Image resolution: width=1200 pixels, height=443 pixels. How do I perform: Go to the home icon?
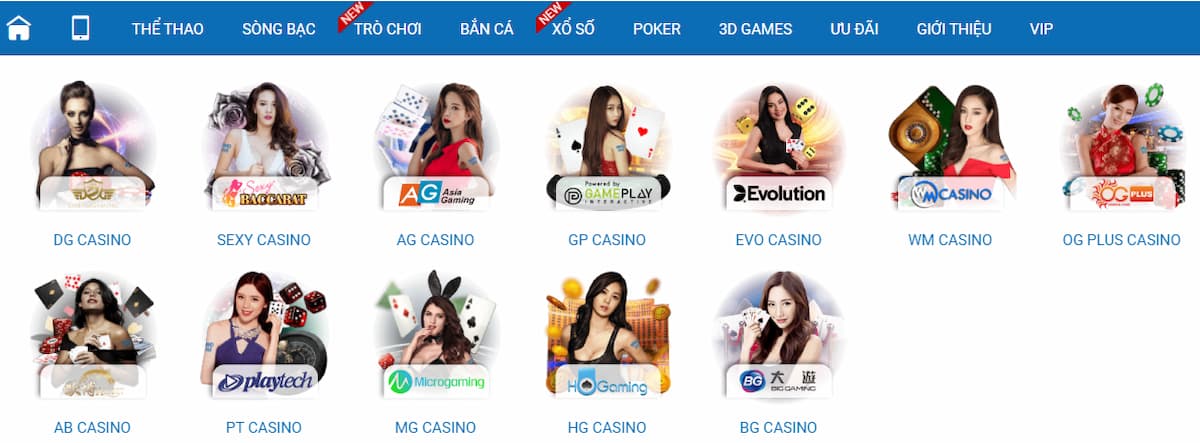19,28
